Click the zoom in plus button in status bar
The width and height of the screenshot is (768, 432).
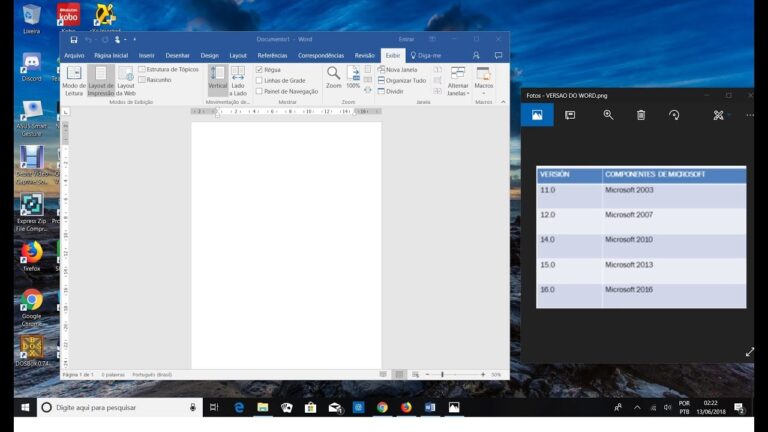click(483, 375)
